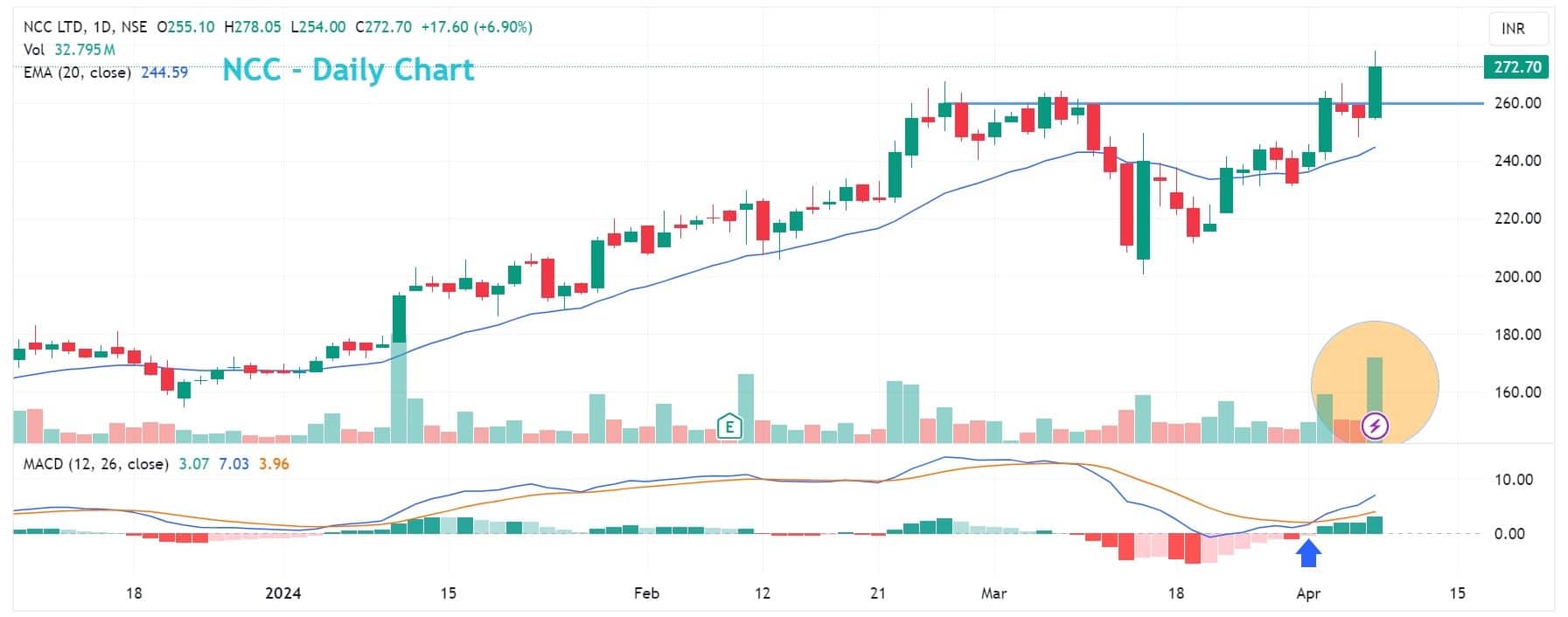Click the Apr label on time axis
1568x617 pixels.
click(x=1307, y=593)
